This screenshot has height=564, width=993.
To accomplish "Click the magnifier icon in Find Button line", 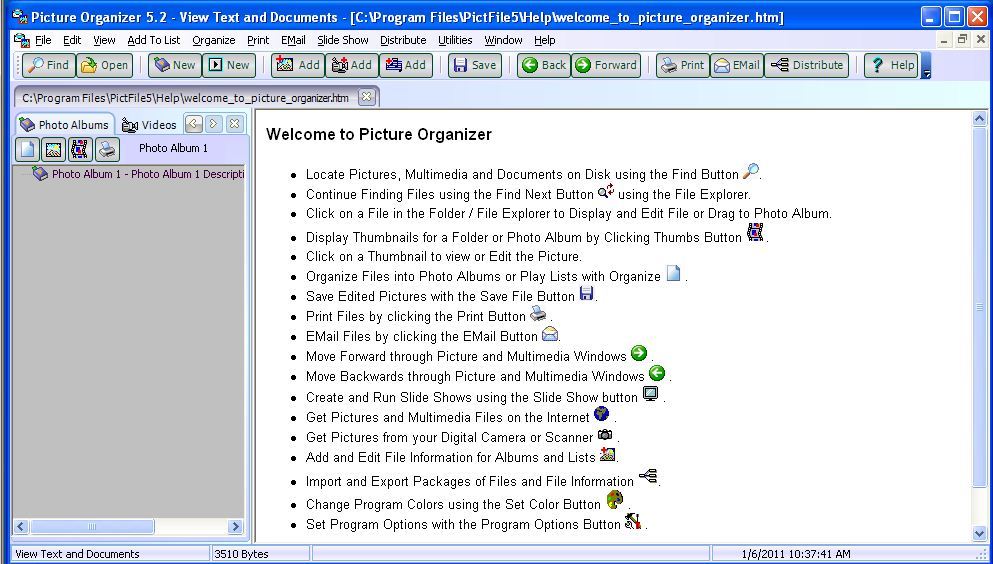I will 750,171.
